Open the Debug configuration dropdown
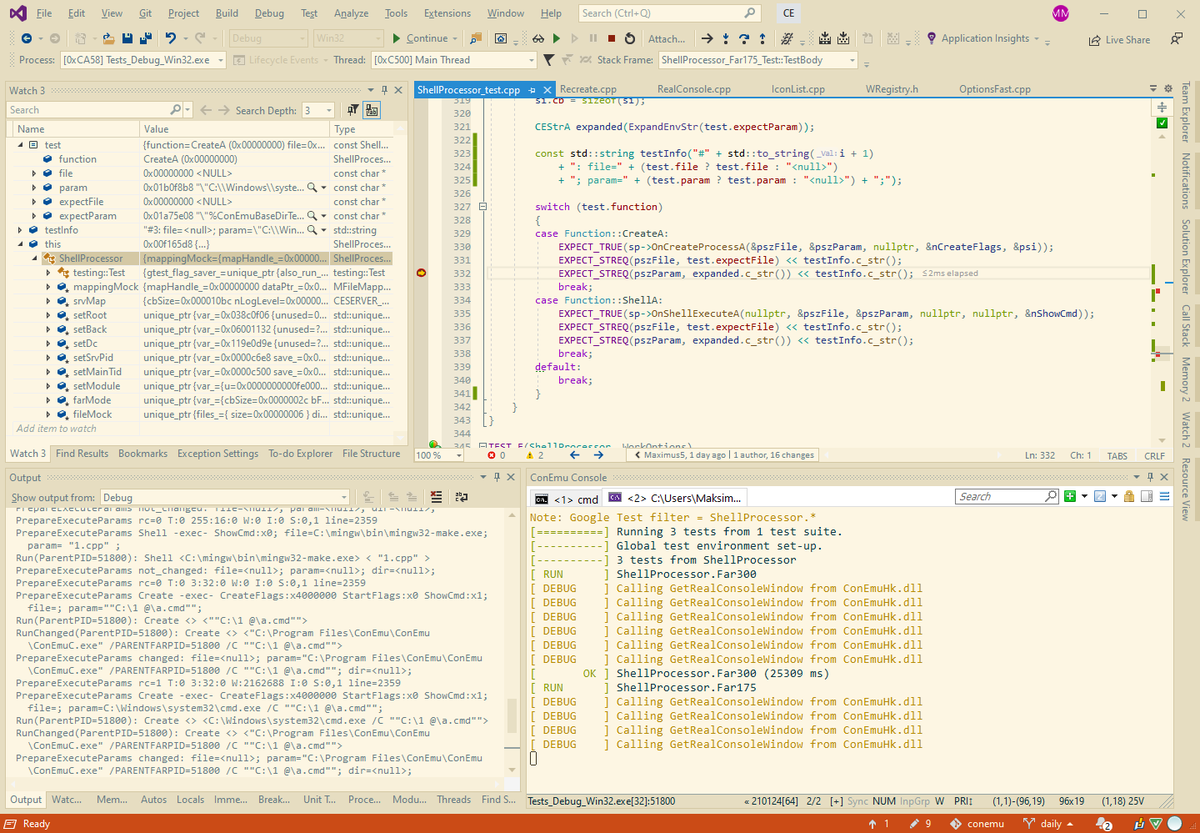Image resolution: width=1200 pixels, height=833 pixels. 267,39
